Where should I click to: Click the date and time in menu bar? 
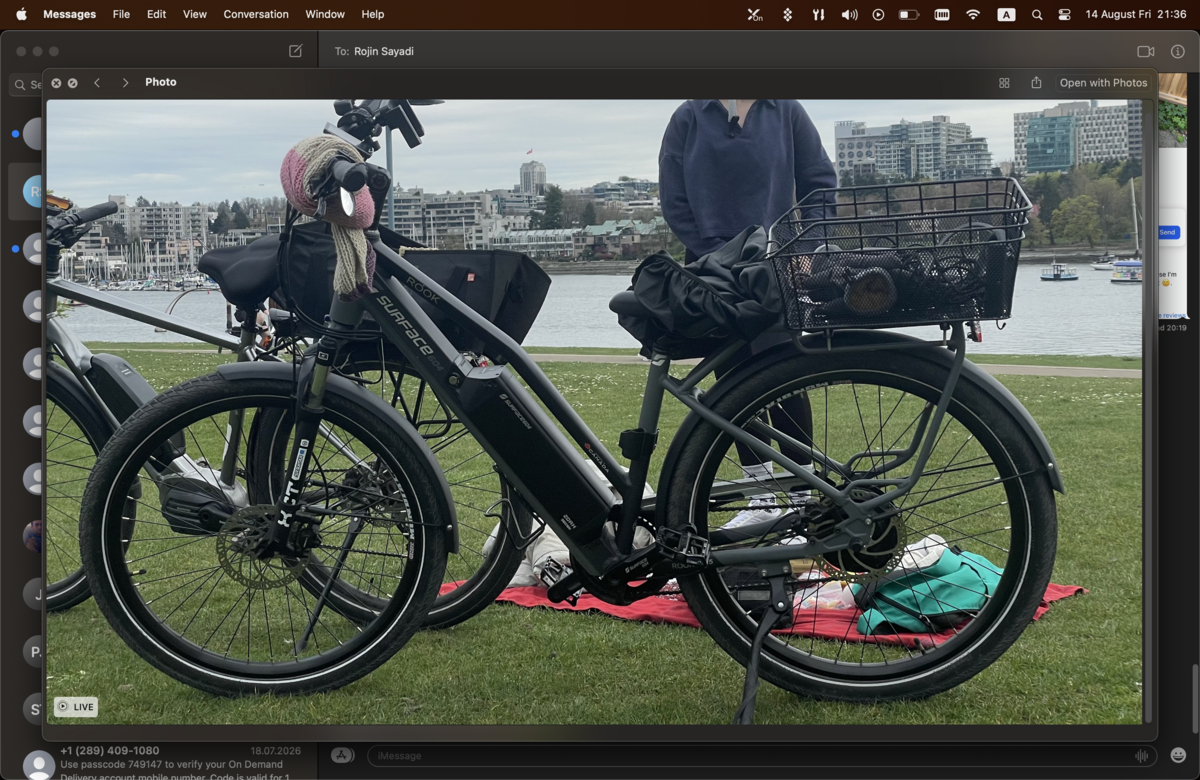pos(1136,14)
